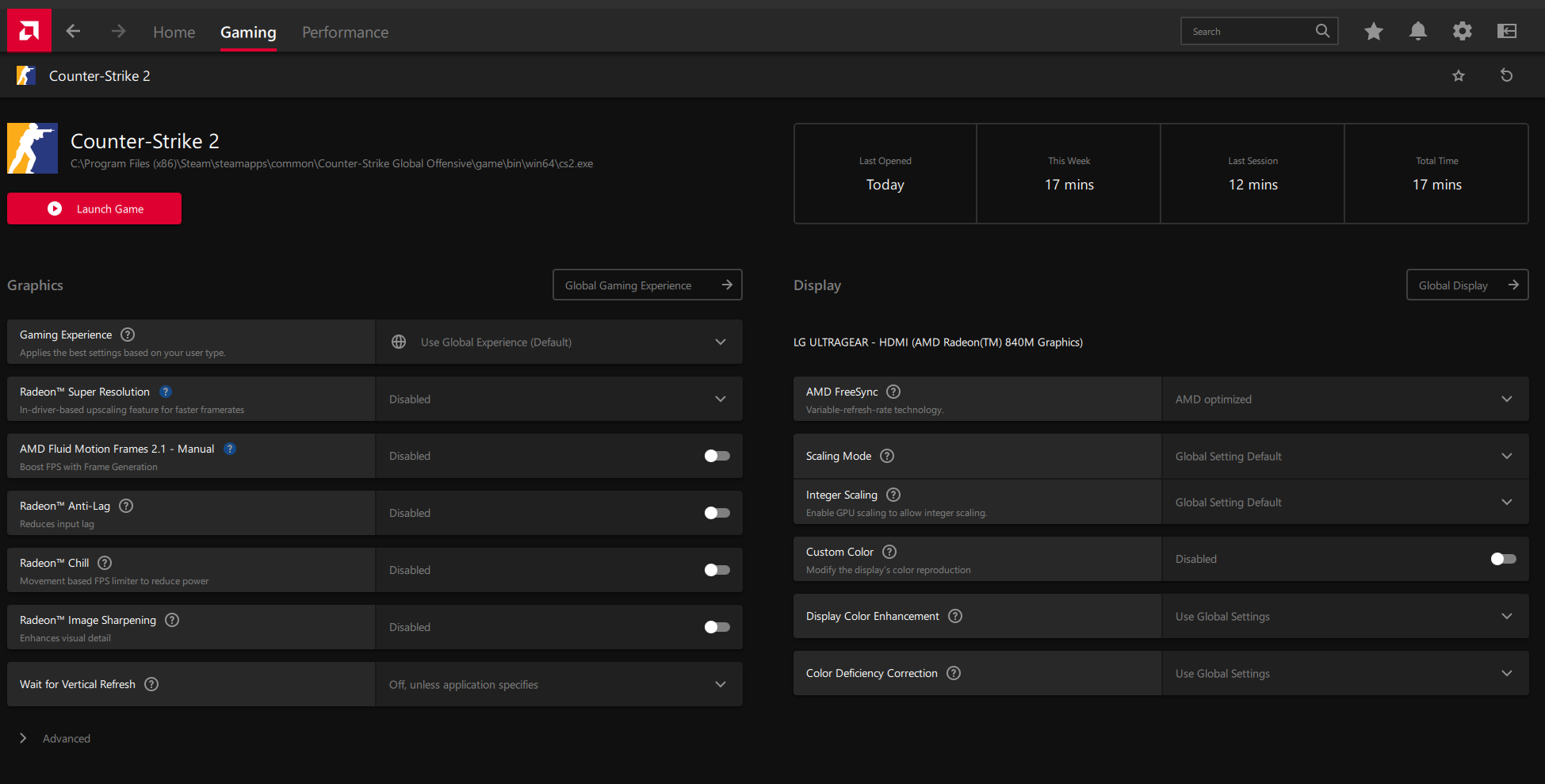Click the Counter-Strike 2 breadcrumb title

(100, 75)
